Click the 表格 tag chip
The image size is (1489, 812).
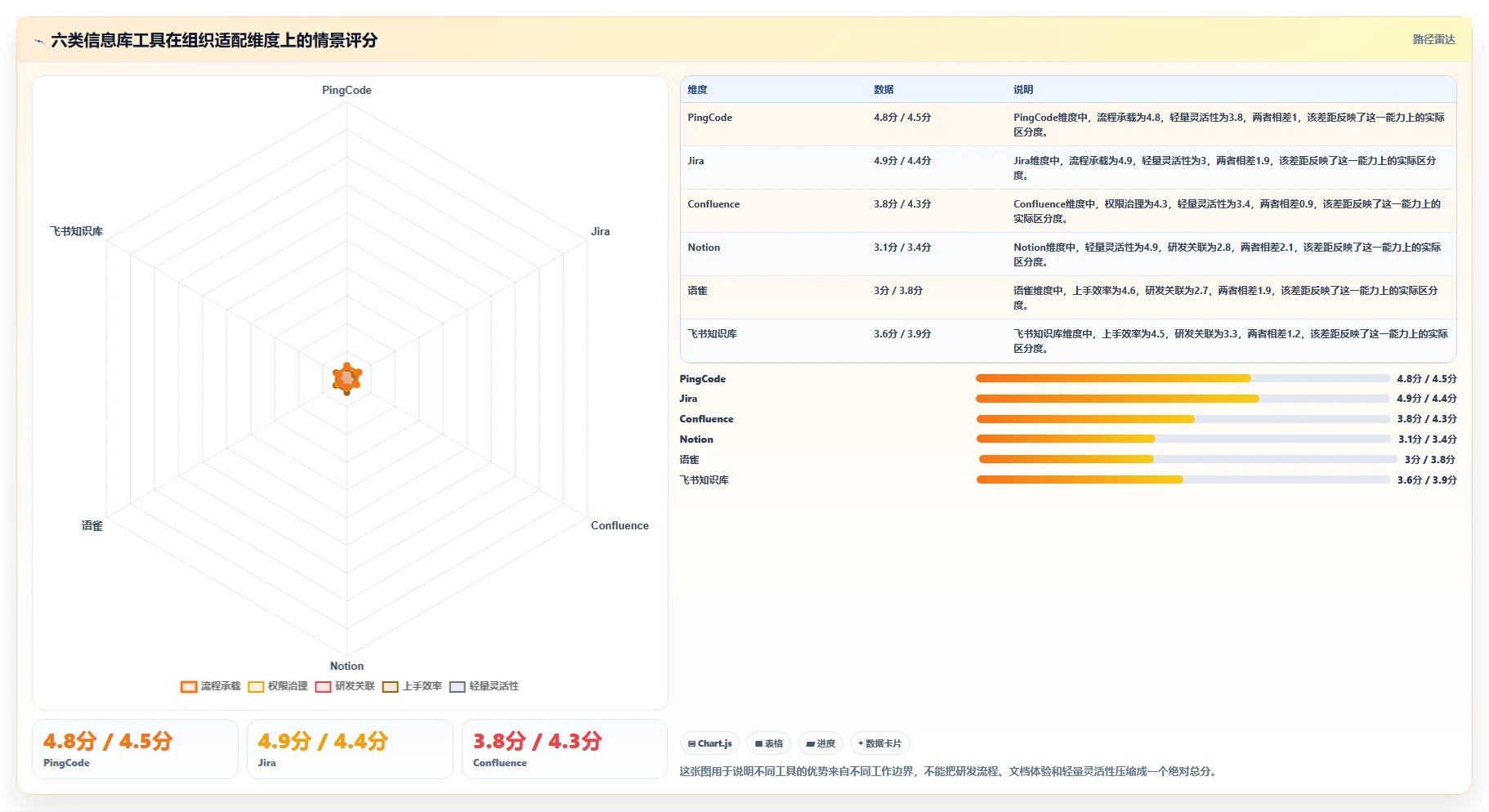[x=768, y=743]
